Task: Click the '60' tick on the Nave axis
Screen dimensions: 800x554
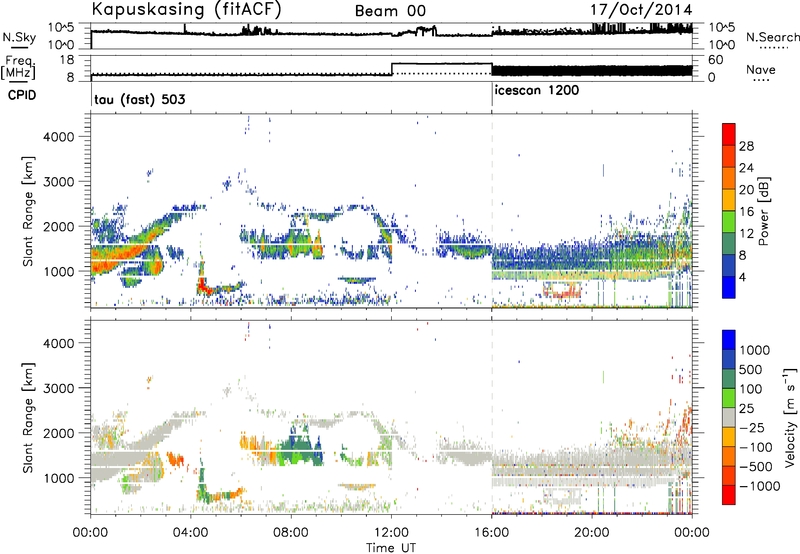Action: click(x=716, y=60)
